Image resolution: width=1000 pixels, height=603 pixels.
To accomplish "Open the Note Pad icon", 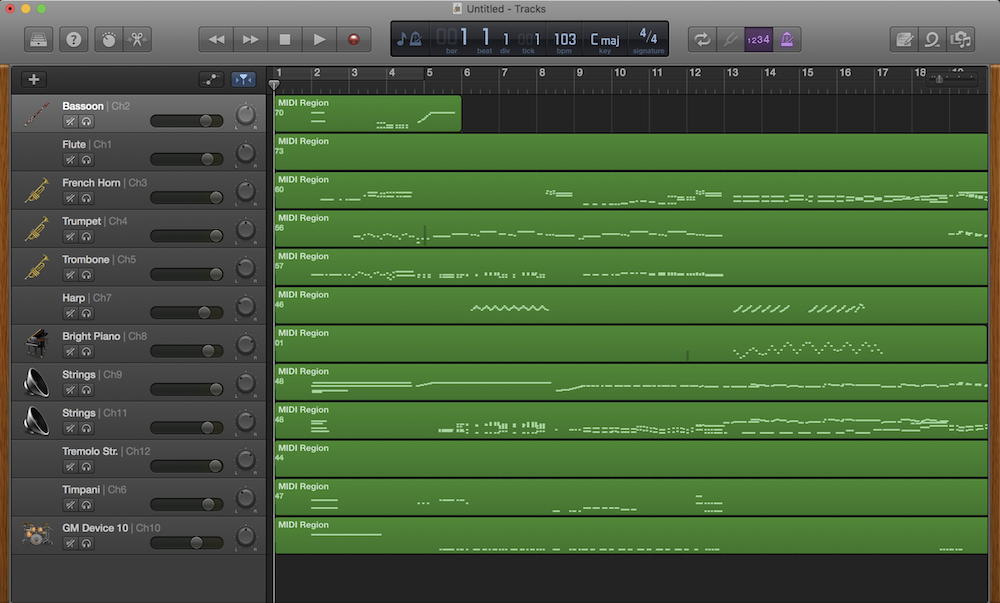I will (903, 39).
